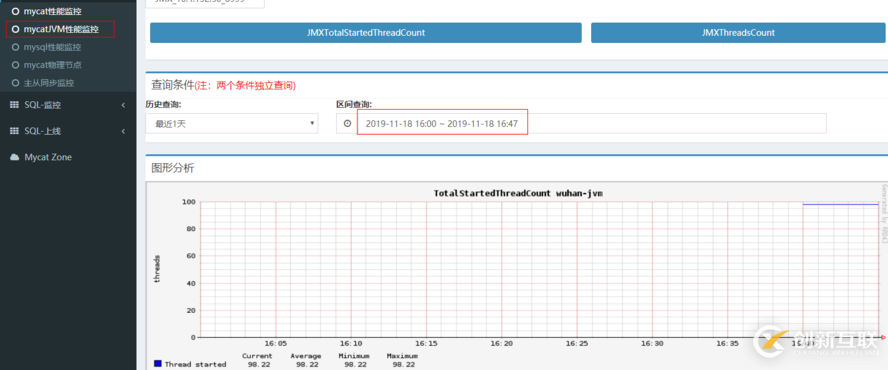The width and height of the screenshot is (888, 370).
Task: Click the 图形分析 section heading
Action: point(173,168)
